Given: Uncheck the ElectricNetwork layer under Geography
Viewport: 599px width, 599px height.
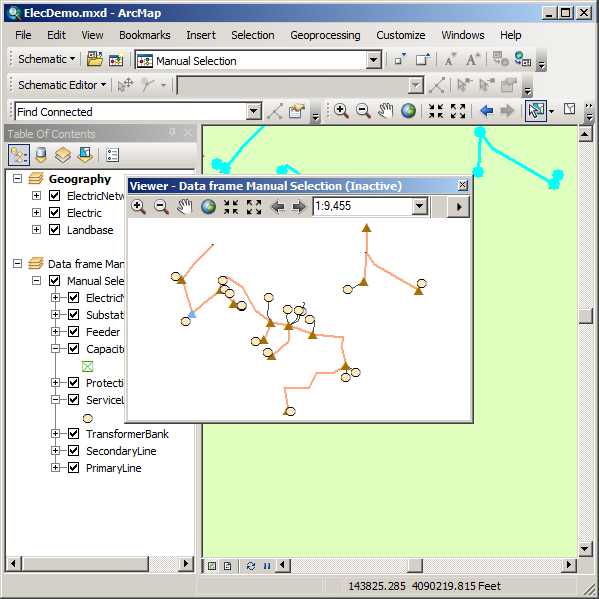Looking at the screenshot, I should click(x=55, y=196).
